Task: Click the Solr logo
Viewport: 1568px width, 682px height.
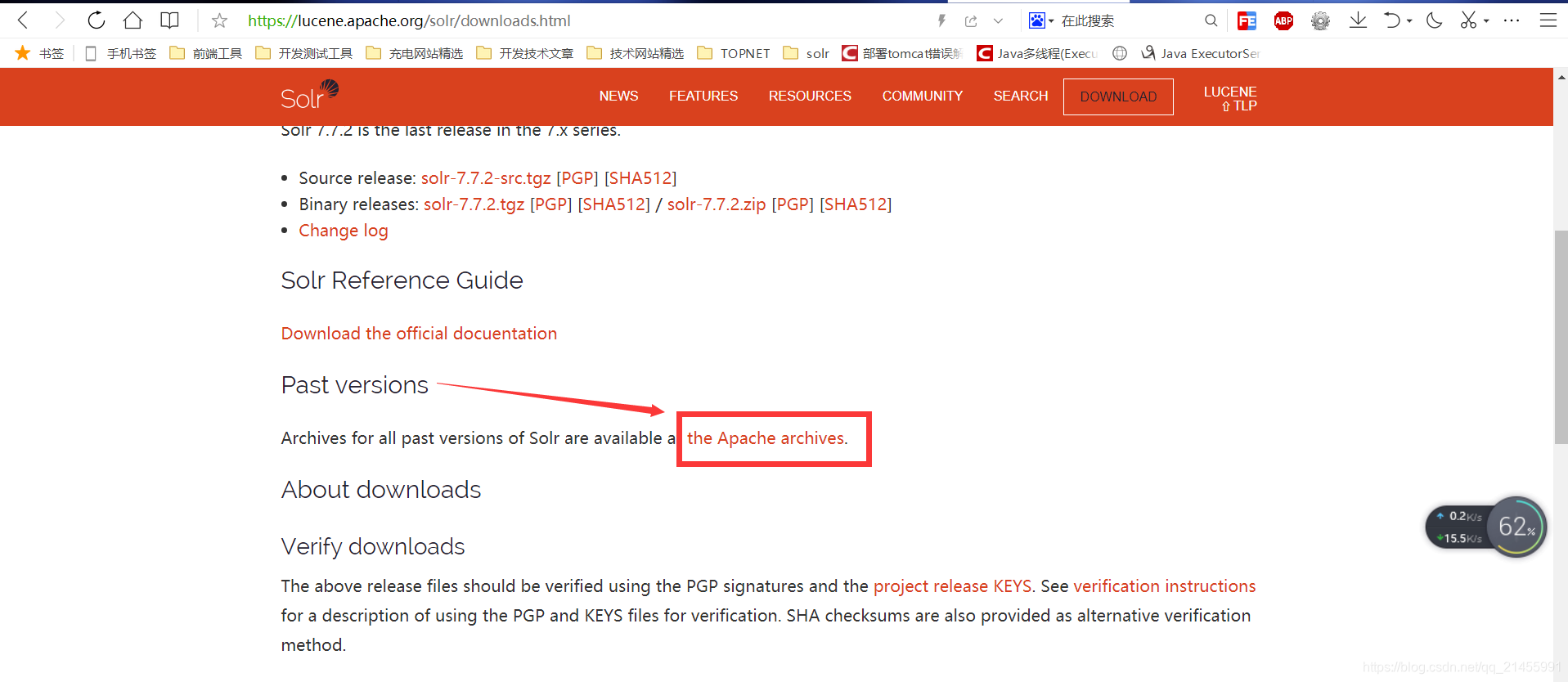Action: 309,96
